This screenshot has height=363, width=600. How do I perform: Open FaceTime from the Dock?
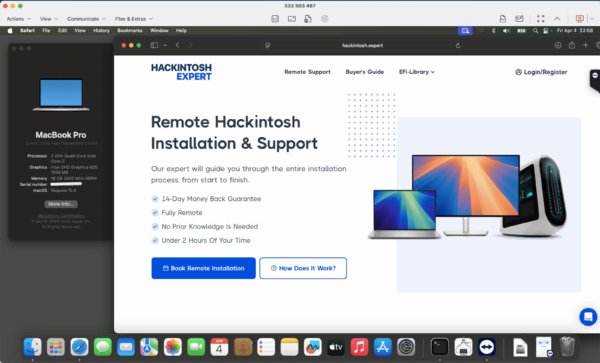[x=196, y=347]
